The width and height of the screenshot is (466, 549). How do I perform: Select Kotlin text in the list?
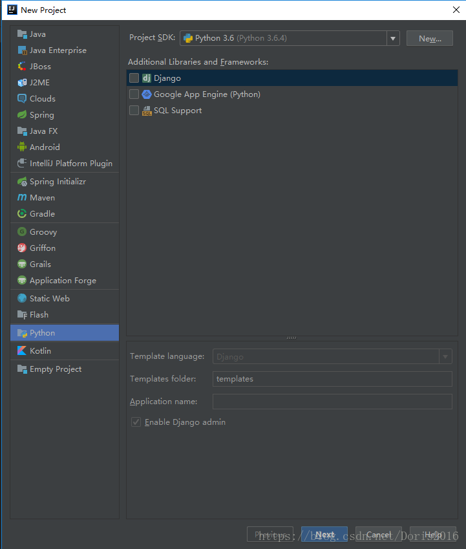pos(40,351)
